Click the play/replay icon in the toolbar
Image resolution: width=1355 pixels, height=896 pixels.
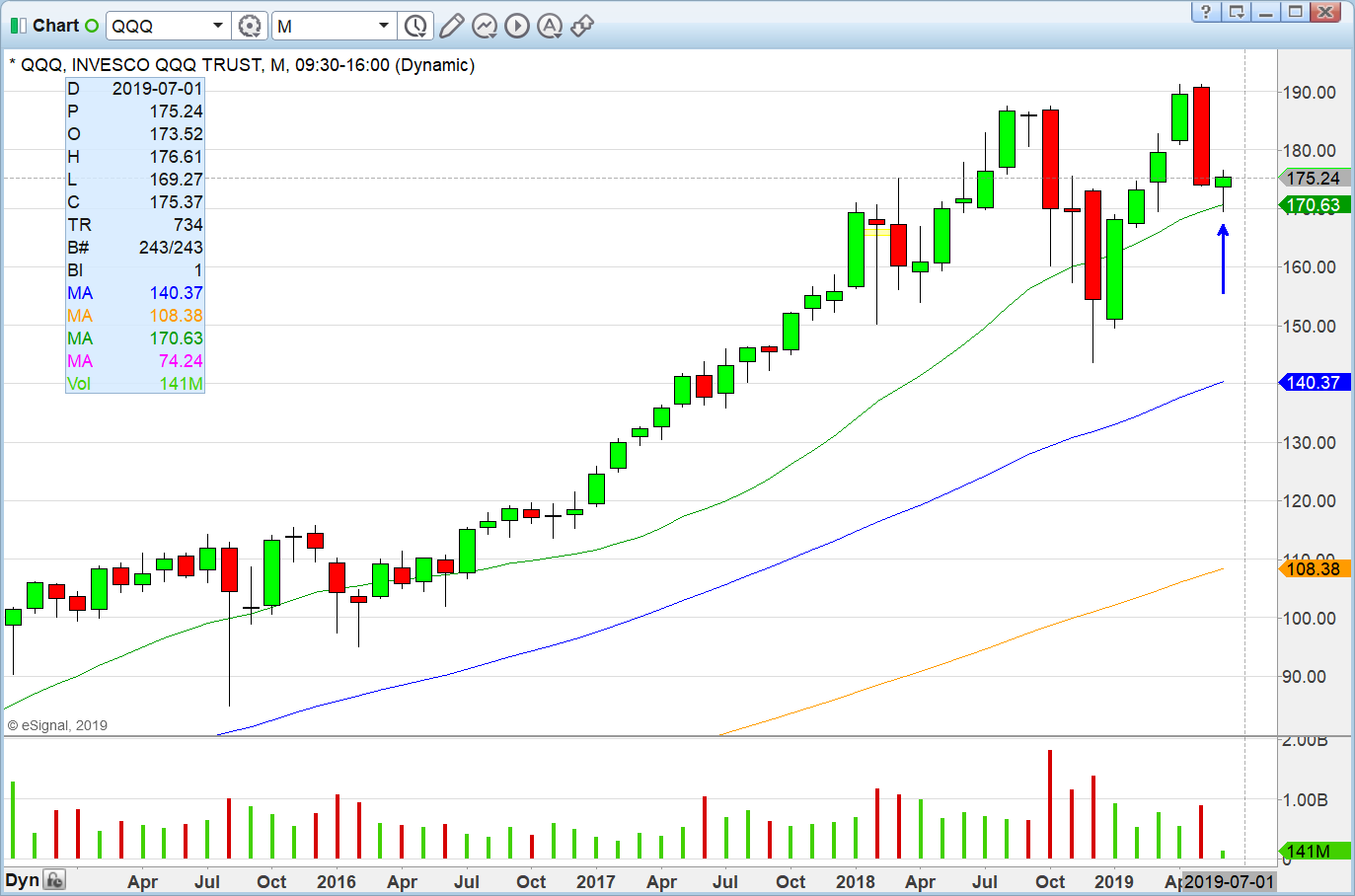517,26
